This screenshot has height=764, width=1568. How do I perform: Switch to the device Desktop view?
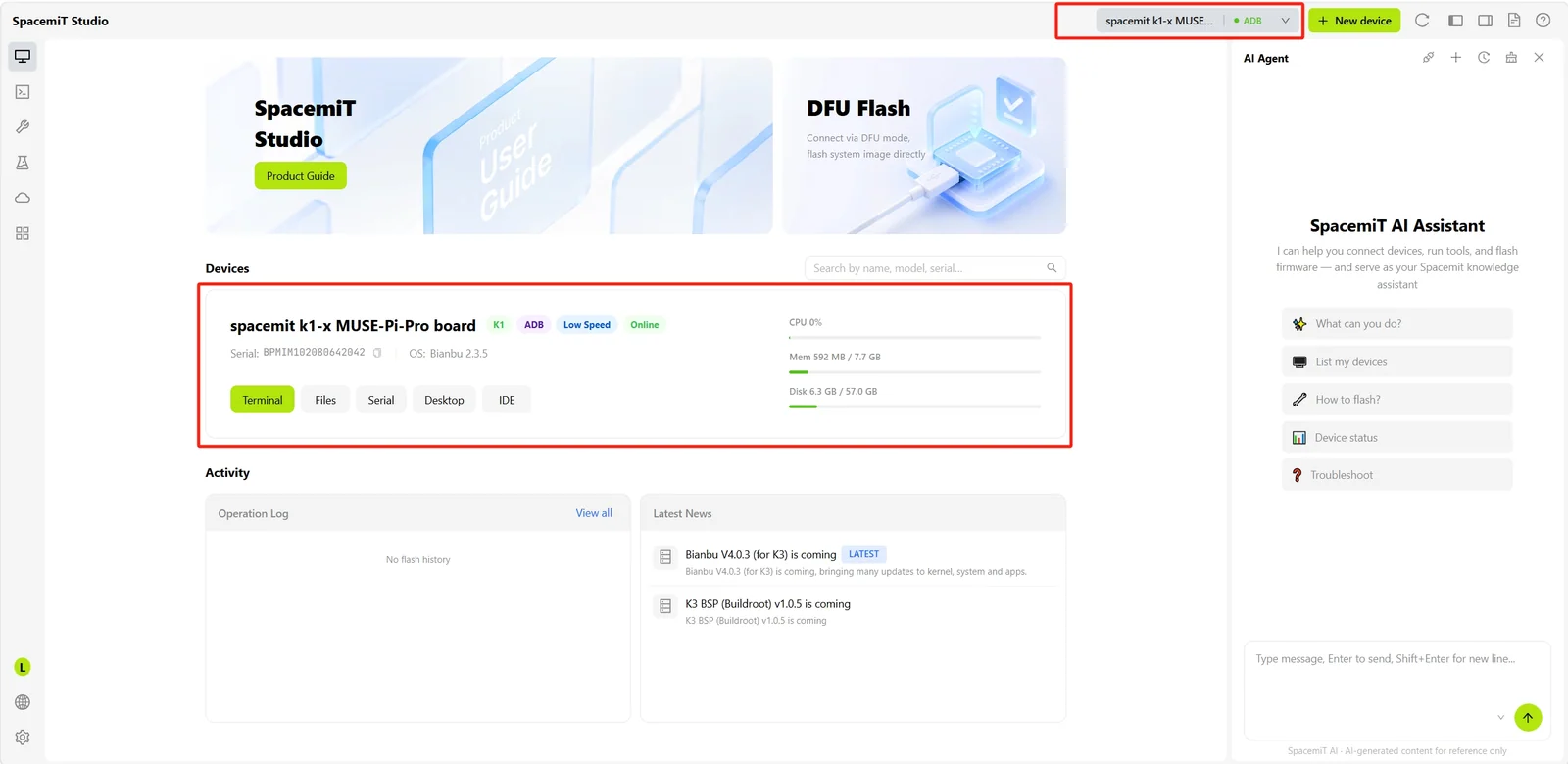coord(444,400)
